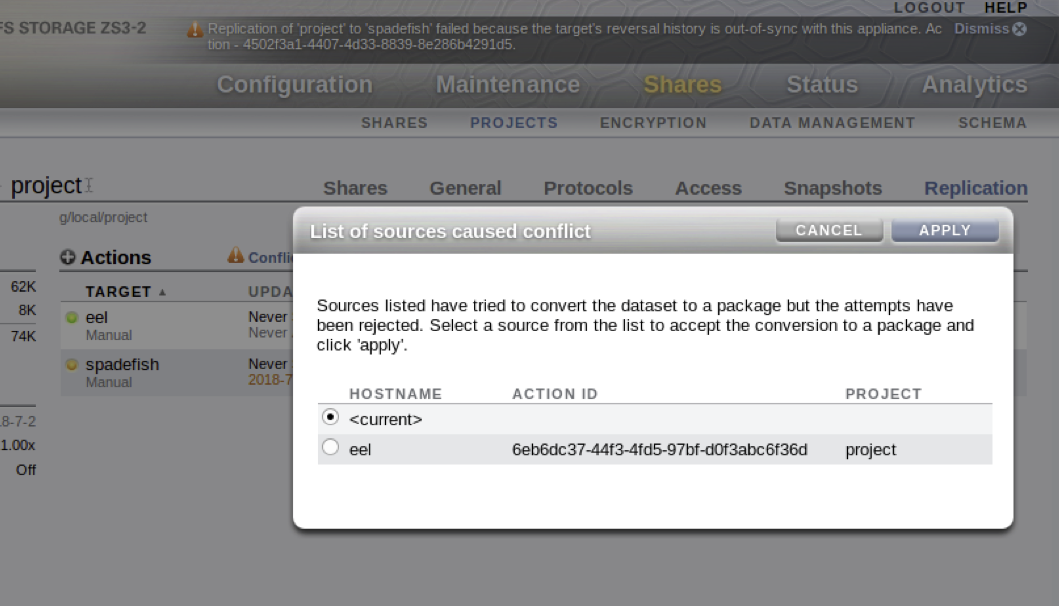The height and width of the screenshot is (608, 1059).
Task: Go to DATA MANAGEMENT submenu
Action: click(x=832, y=123)
